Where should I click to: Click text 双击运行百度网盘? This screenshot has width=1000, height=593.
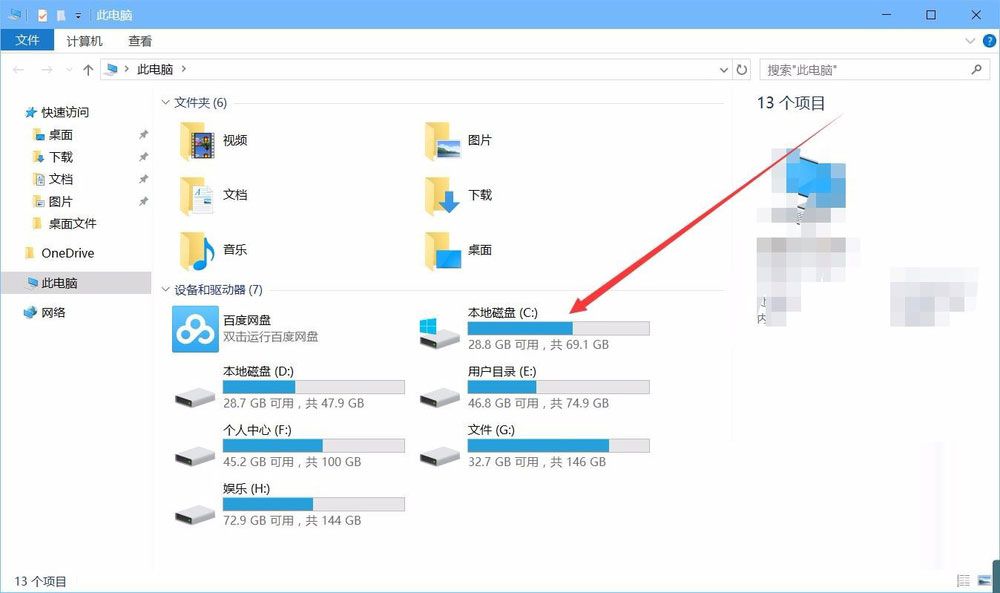tap(270, 337)
